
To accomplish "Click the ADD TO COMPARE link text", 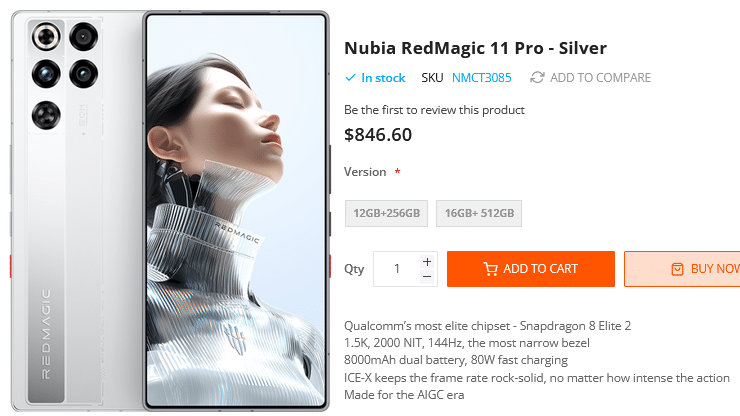I will (600, 78).
